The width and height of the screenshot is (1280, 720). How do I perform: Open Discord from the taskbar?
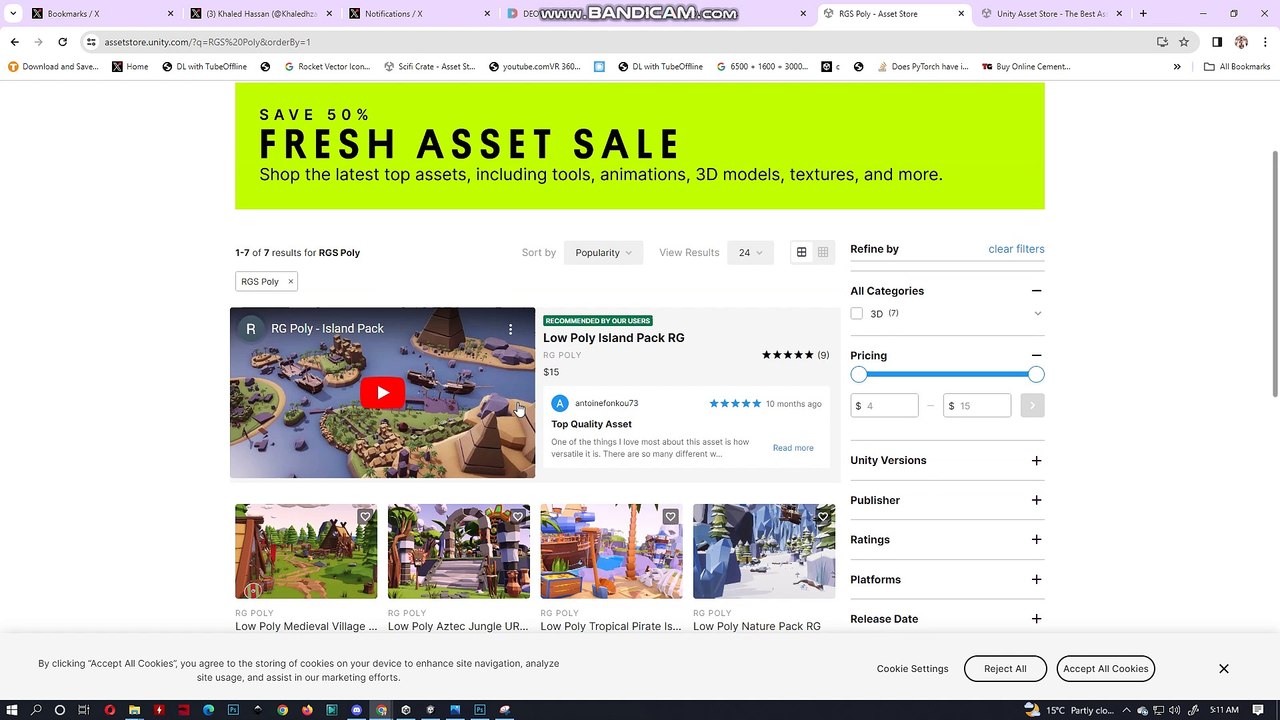(357, 710)
